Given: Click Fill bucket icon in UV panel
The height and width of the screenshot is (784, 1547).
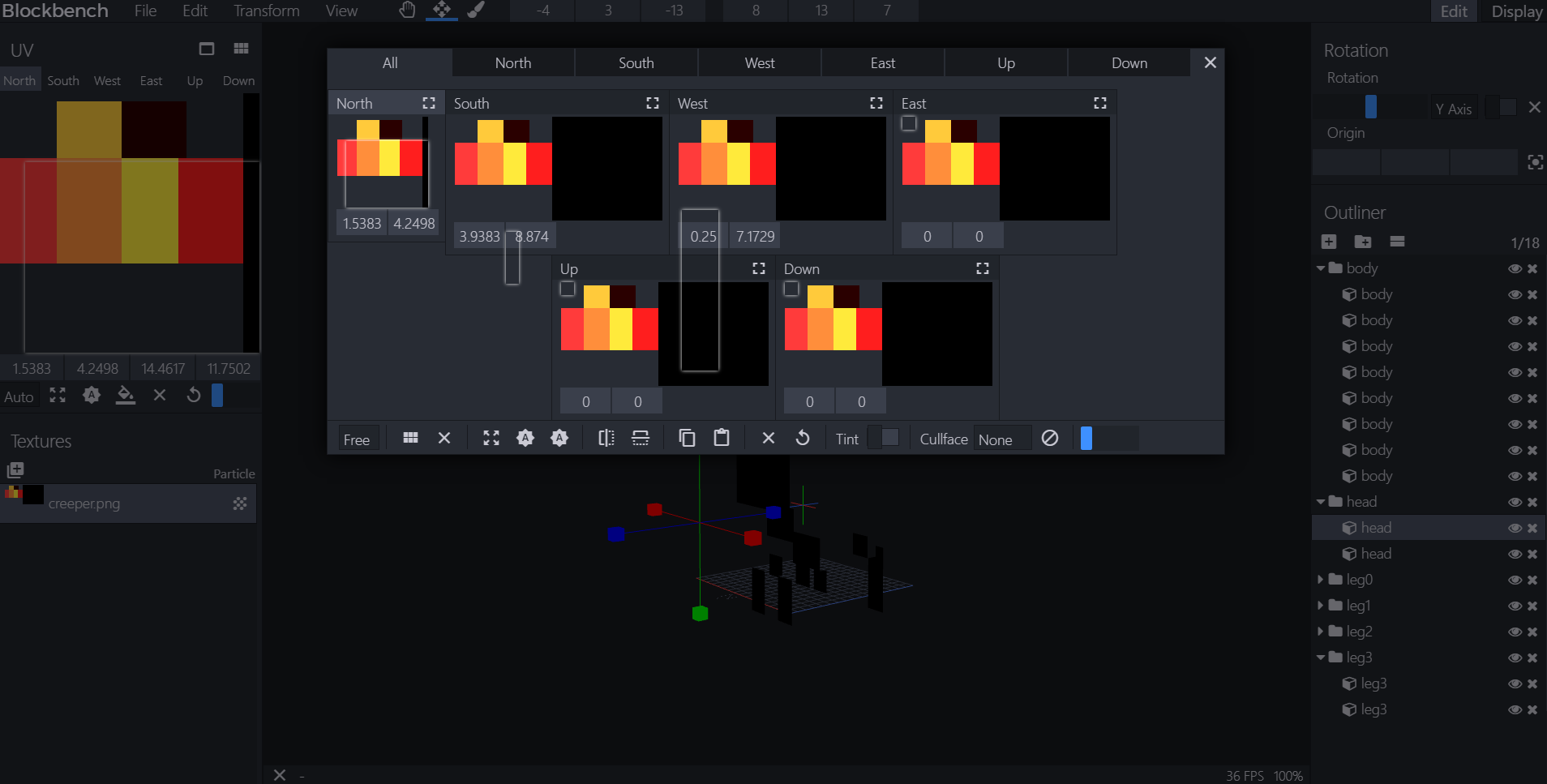Looking at the screenshot, I should tap(126, 395).
